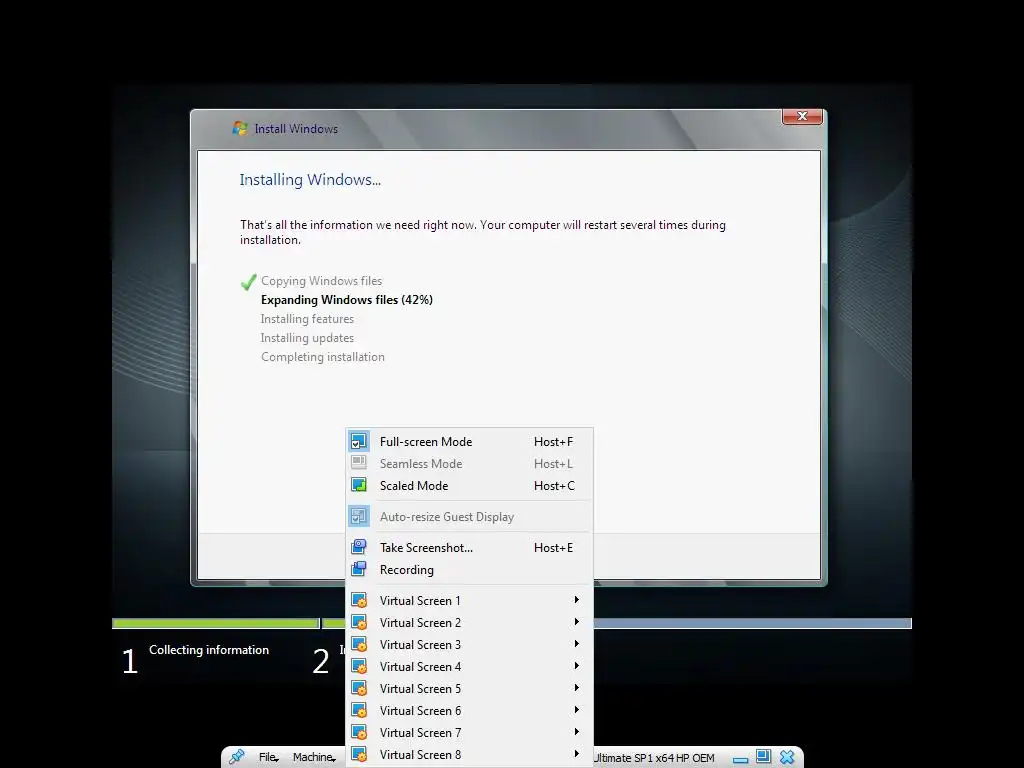The width and height of the screenshot is (1024, 768).
Task: Click the Take Screenshot camera icon
Action: 359,547
